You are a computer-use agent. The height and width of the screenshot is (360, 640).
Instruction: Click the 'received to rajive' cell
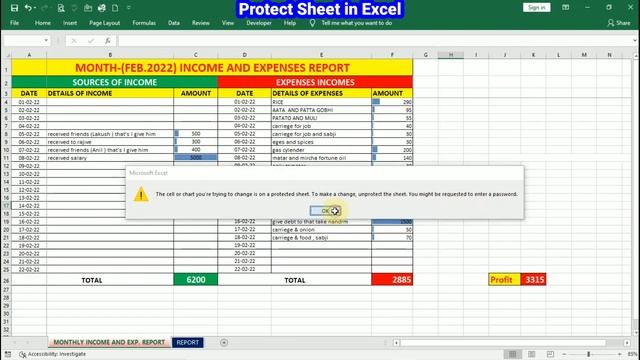point(110,142)
